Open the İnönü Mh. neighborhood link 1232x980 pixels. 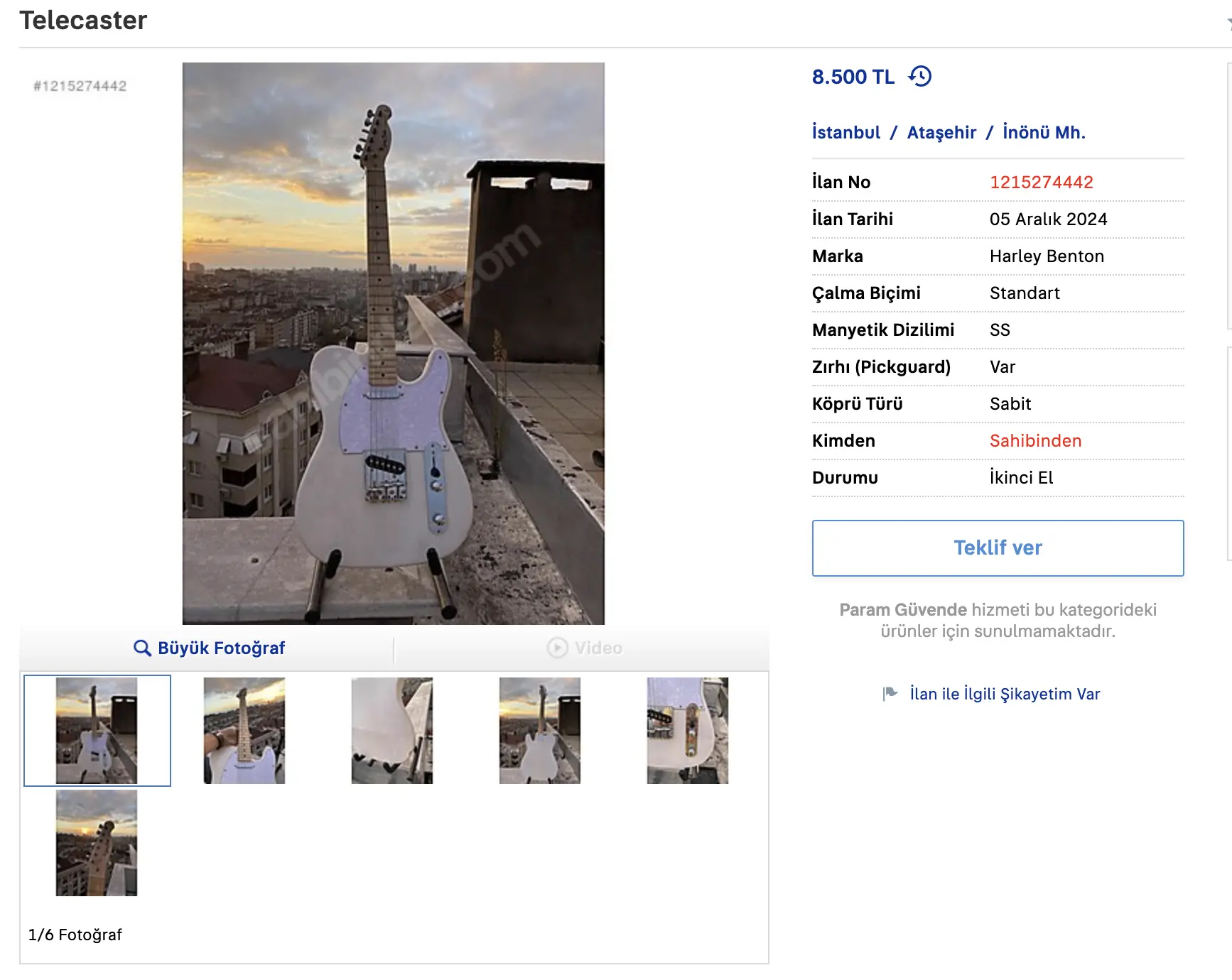tap(1043, 132)
